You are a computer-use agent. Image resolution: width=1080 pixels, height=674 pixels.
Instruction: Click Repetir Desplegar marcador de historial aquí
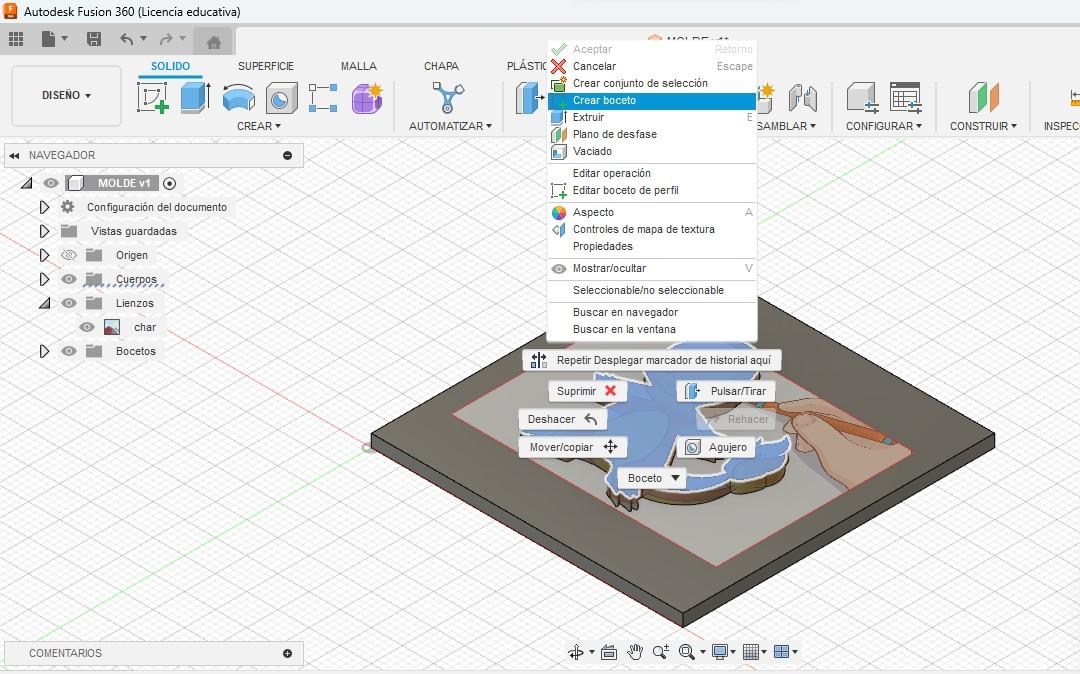(652, 360)
